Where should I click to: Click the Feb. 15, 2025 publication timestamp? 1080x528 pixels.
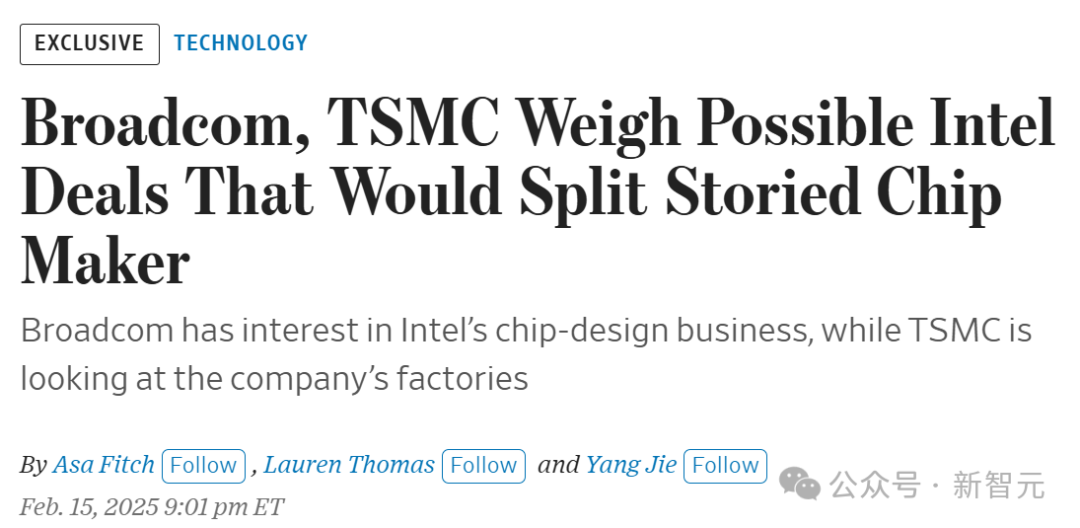pyautogui.click(x=152, y=507)
